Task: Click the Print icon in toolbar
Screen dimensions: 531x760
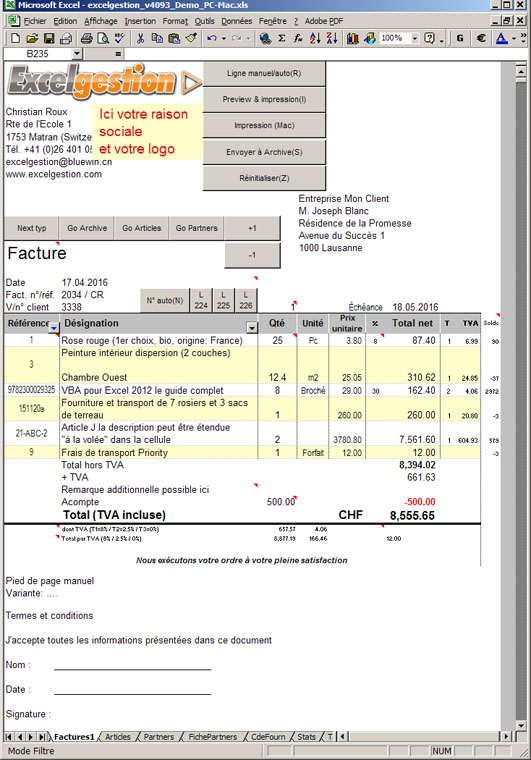Action: (x=87, y=38)
